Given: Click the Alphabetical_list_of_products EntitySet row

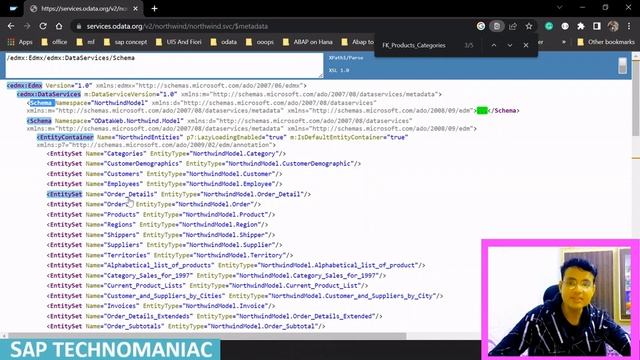Looking at the screenshot, I should [236, 265].
